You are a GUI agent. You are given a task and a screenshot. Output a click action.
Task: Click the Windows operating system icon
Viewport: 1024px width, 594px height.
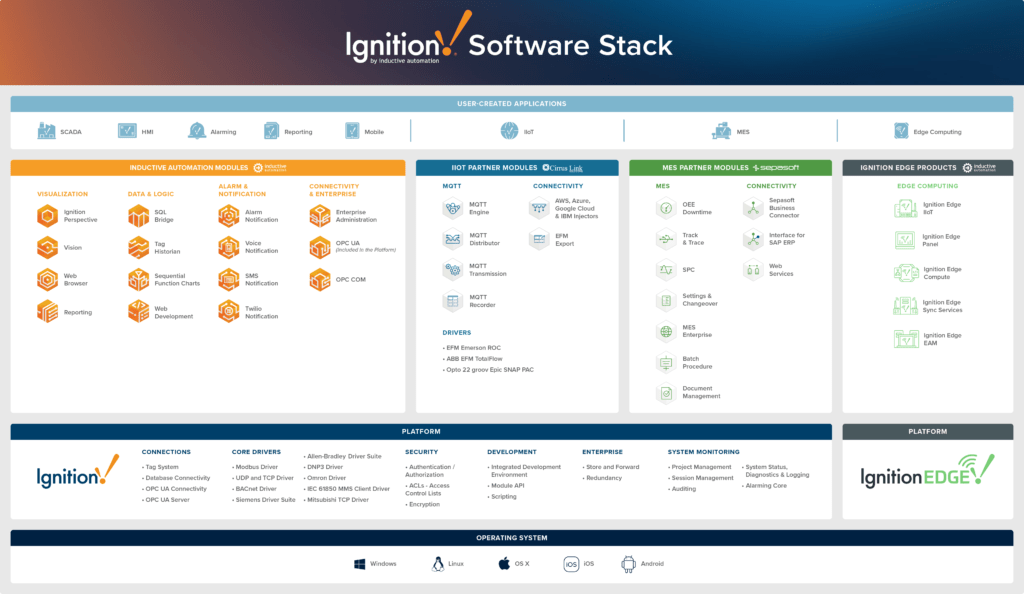(x=360, y=564)
